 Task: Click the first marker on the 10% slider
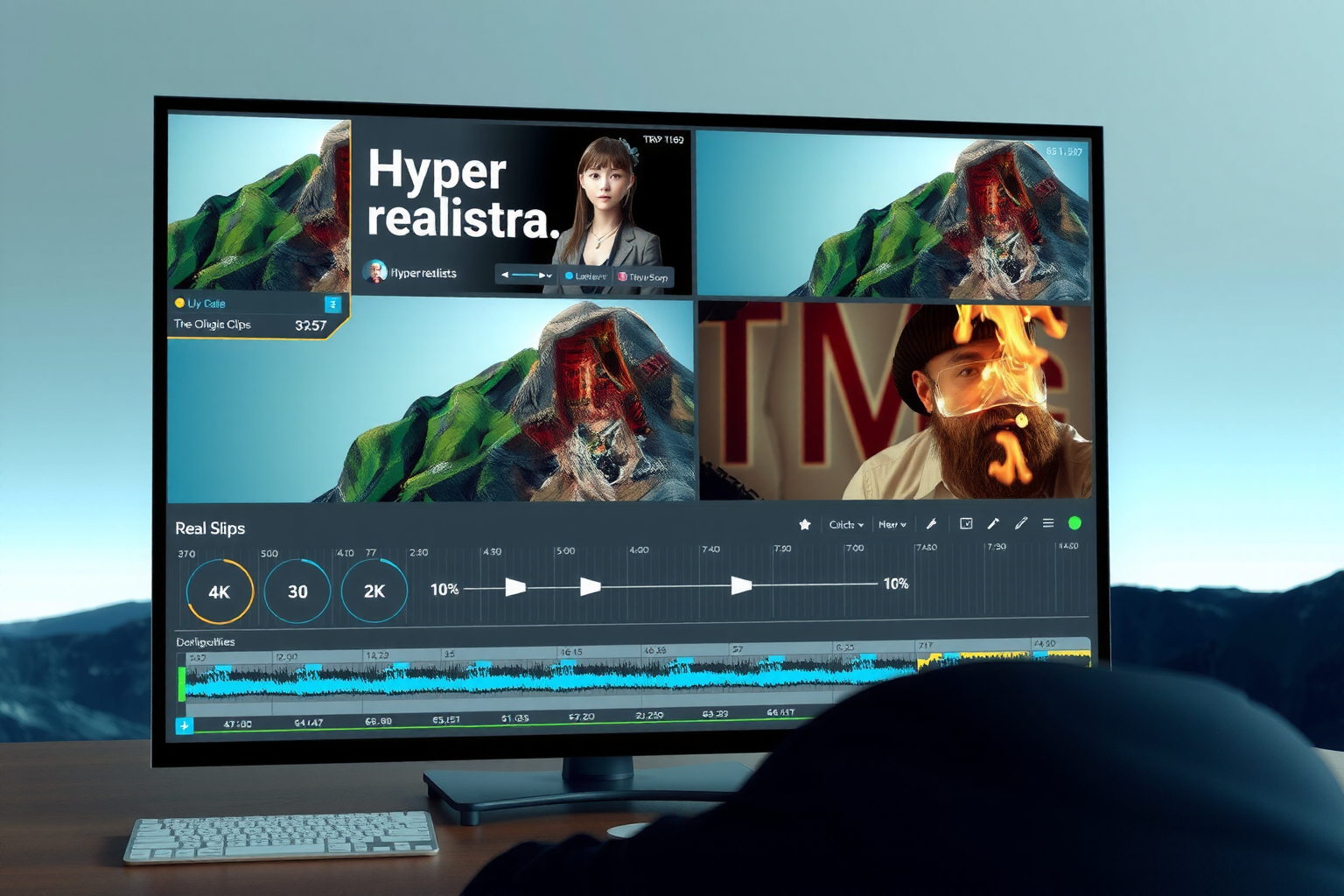point(515,587)
